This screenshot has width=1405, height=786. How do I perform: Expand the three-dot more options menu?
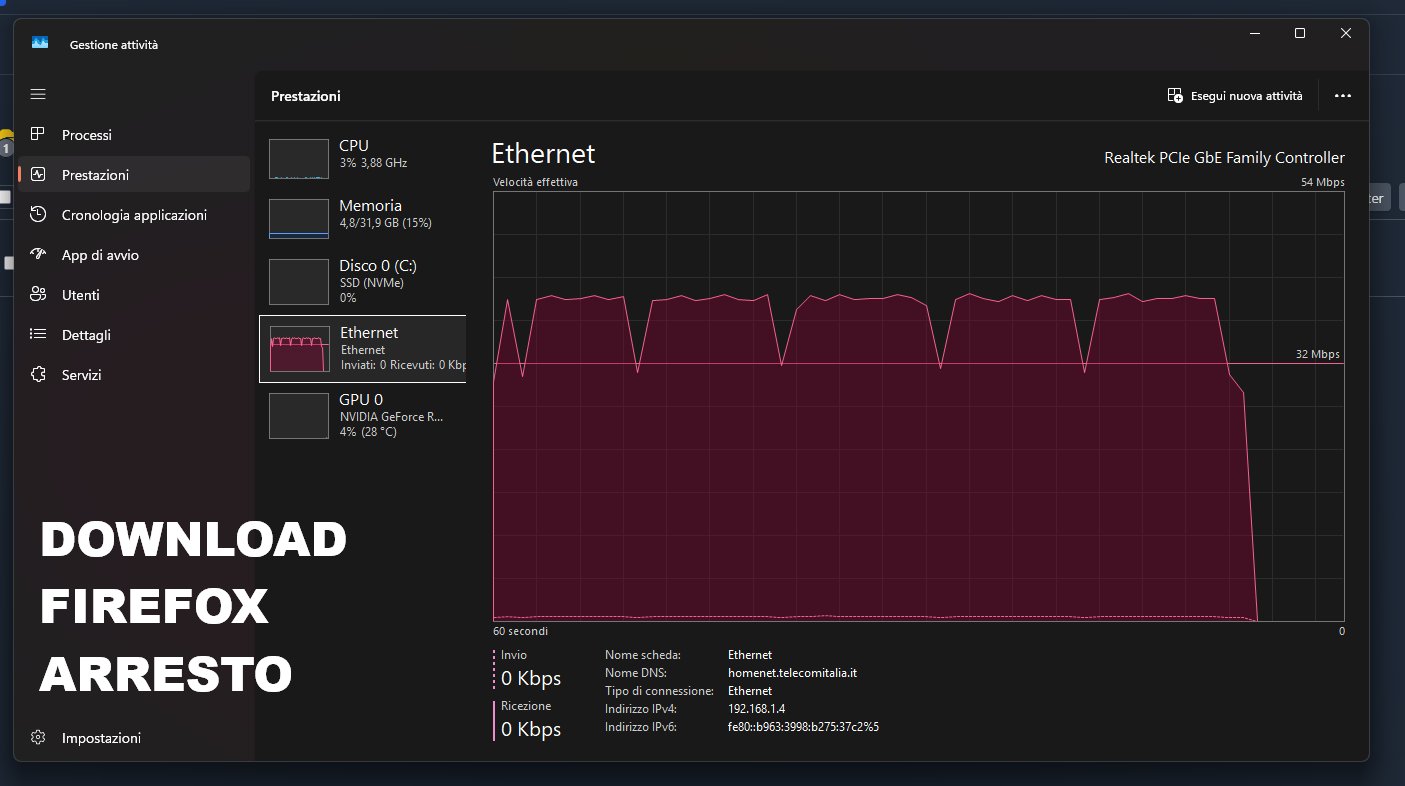click(1343, 96)
